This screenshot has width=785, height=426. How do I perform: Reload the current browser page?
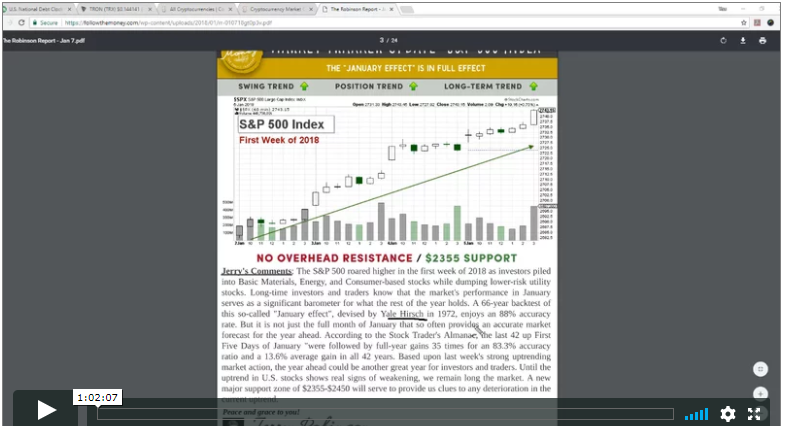coord(21,22)
